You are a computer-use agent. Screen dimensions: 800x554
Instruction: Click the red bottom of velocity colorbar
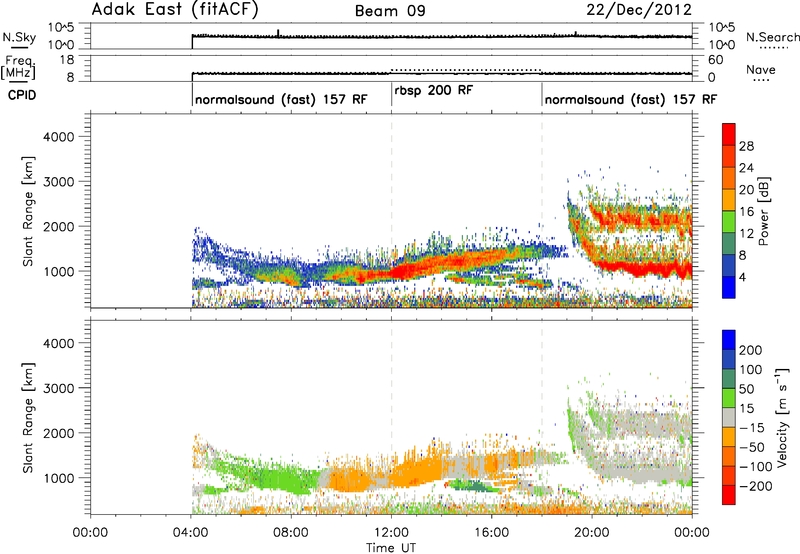coord(729,495)
